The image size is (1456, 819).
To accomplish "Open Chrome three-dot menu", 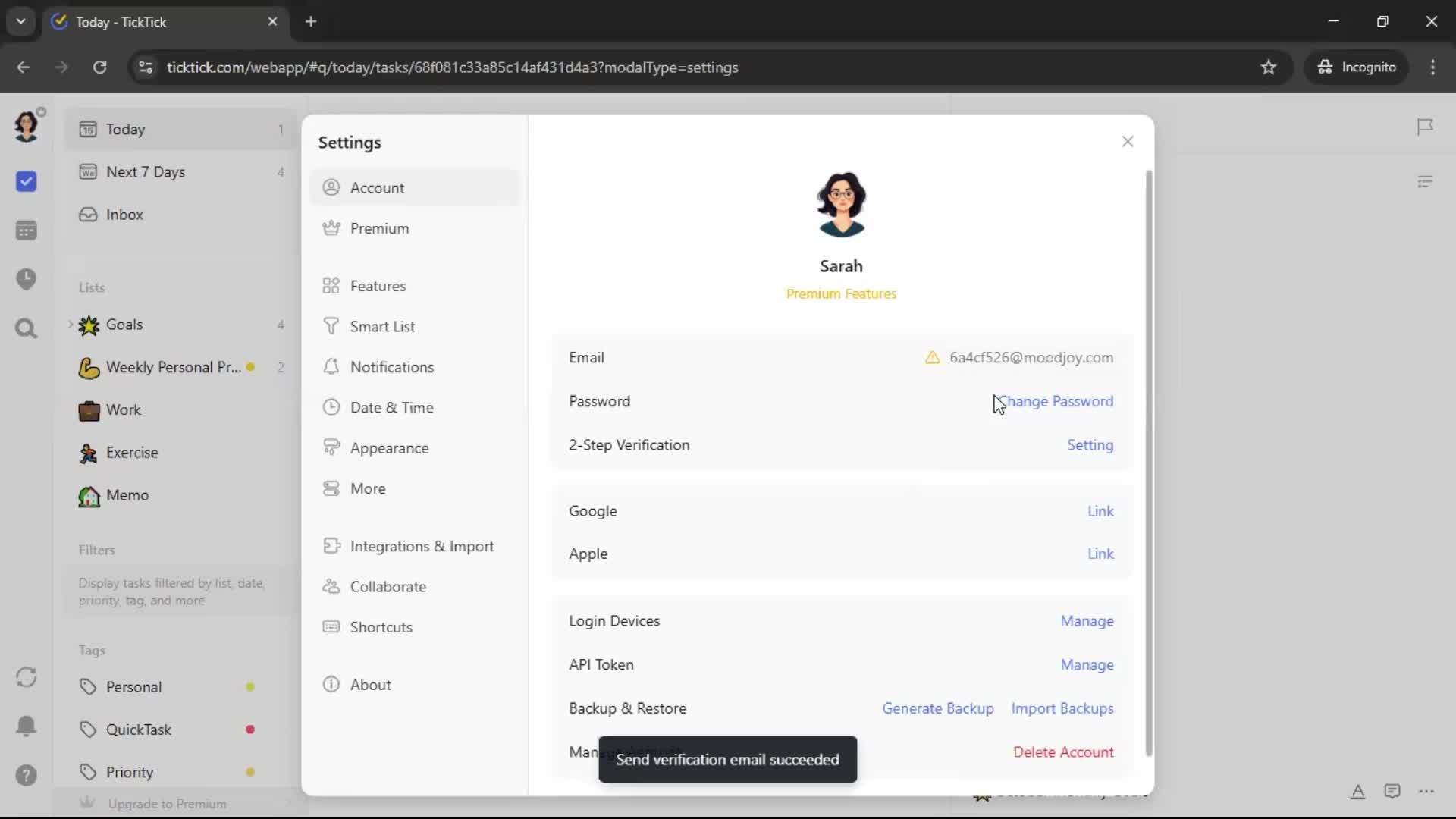I will click(x=1432, y=67).
